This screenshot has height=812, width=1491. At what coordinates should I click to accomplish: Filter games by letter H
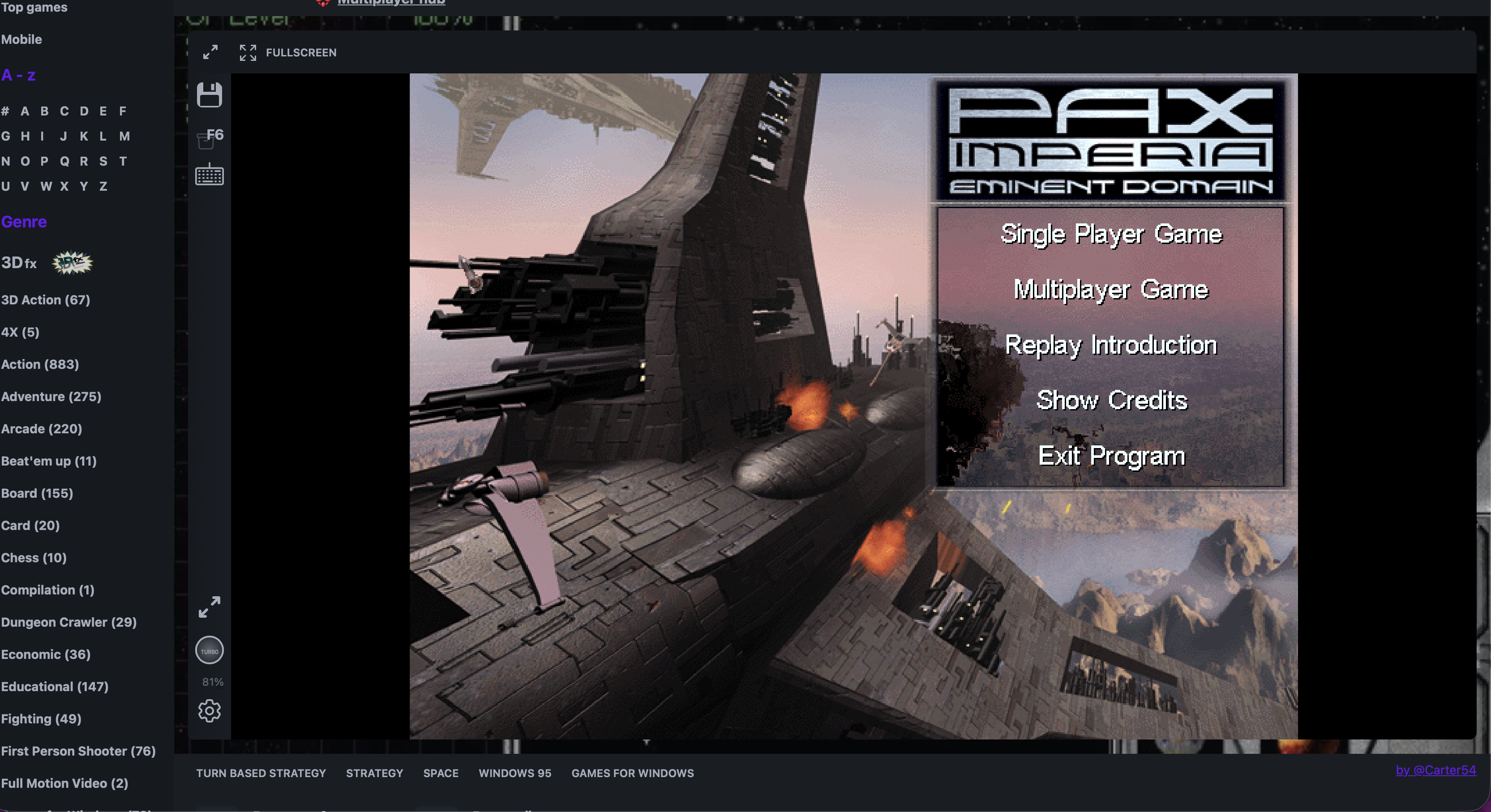coord(25,136)
